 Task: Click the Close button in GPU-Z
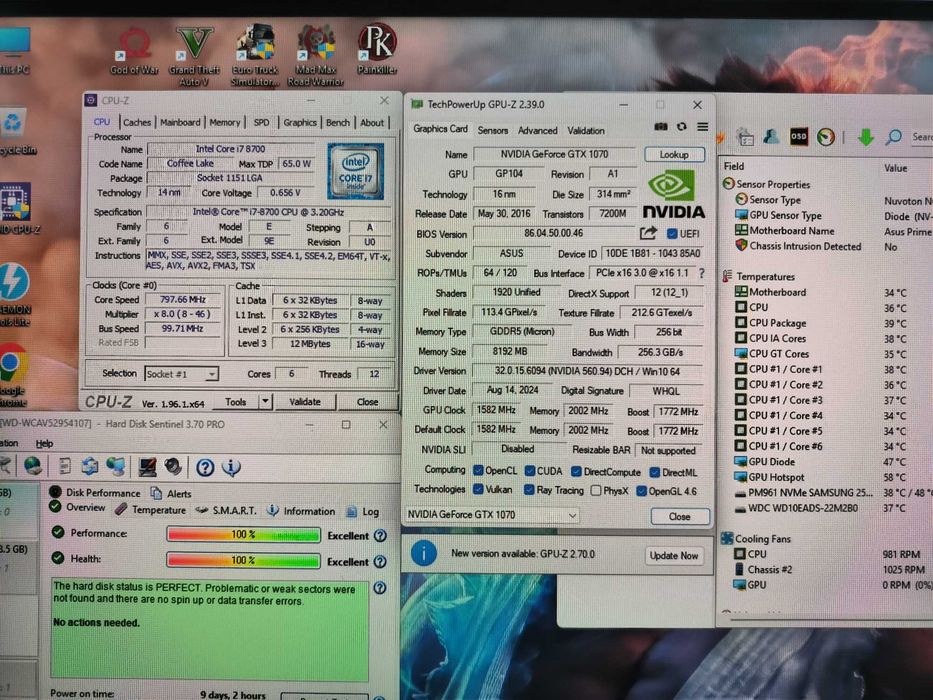680,516
